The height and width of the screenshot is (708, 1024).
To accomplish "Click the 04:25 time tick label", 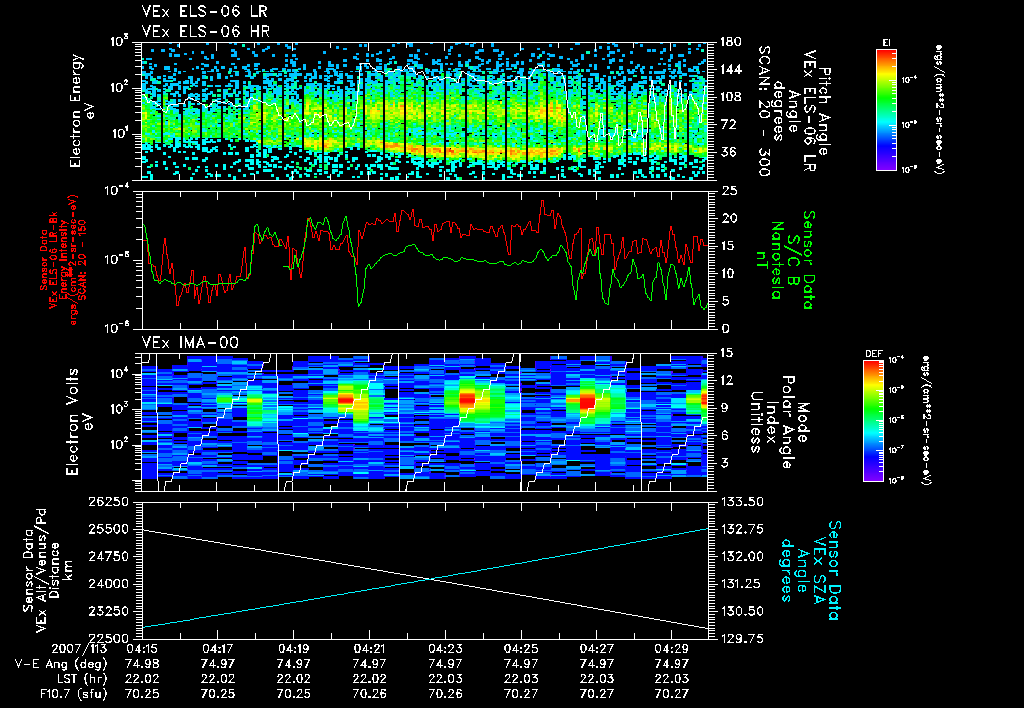I will pyautogui.click(x=521, y=650).
